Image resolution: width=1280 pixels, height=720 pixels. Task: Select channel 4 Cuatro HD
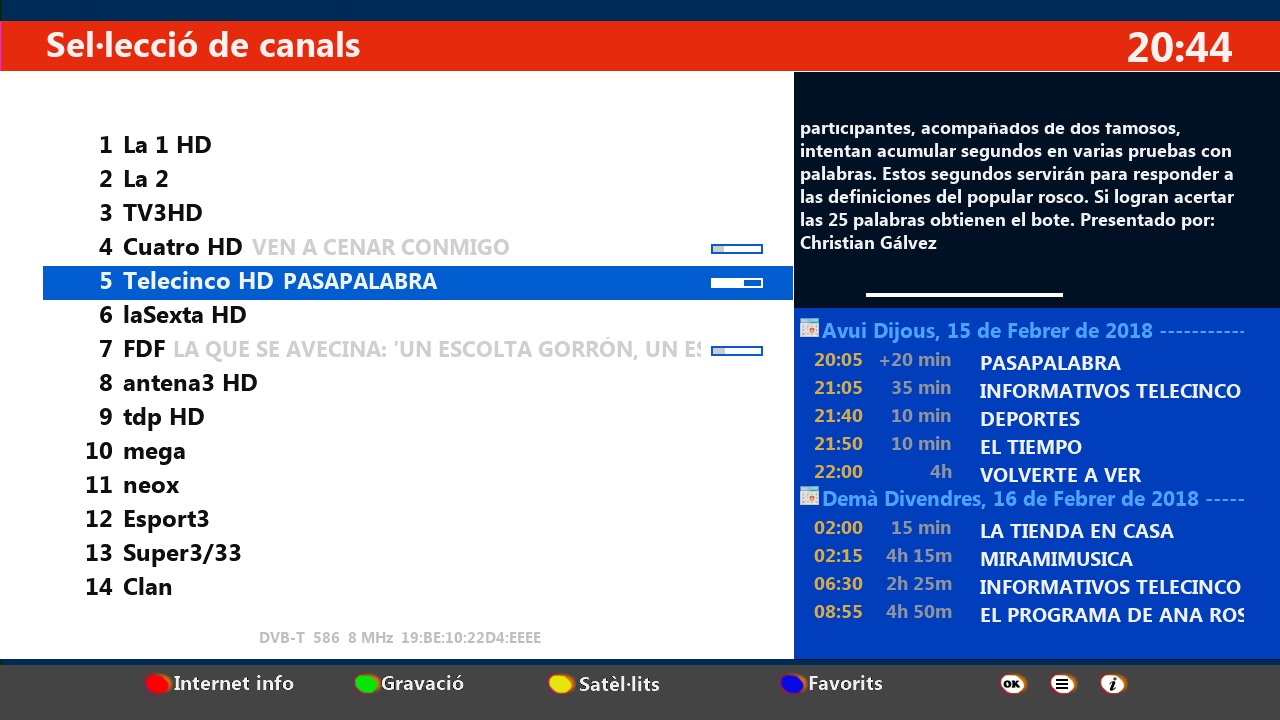tap(418, 247)
